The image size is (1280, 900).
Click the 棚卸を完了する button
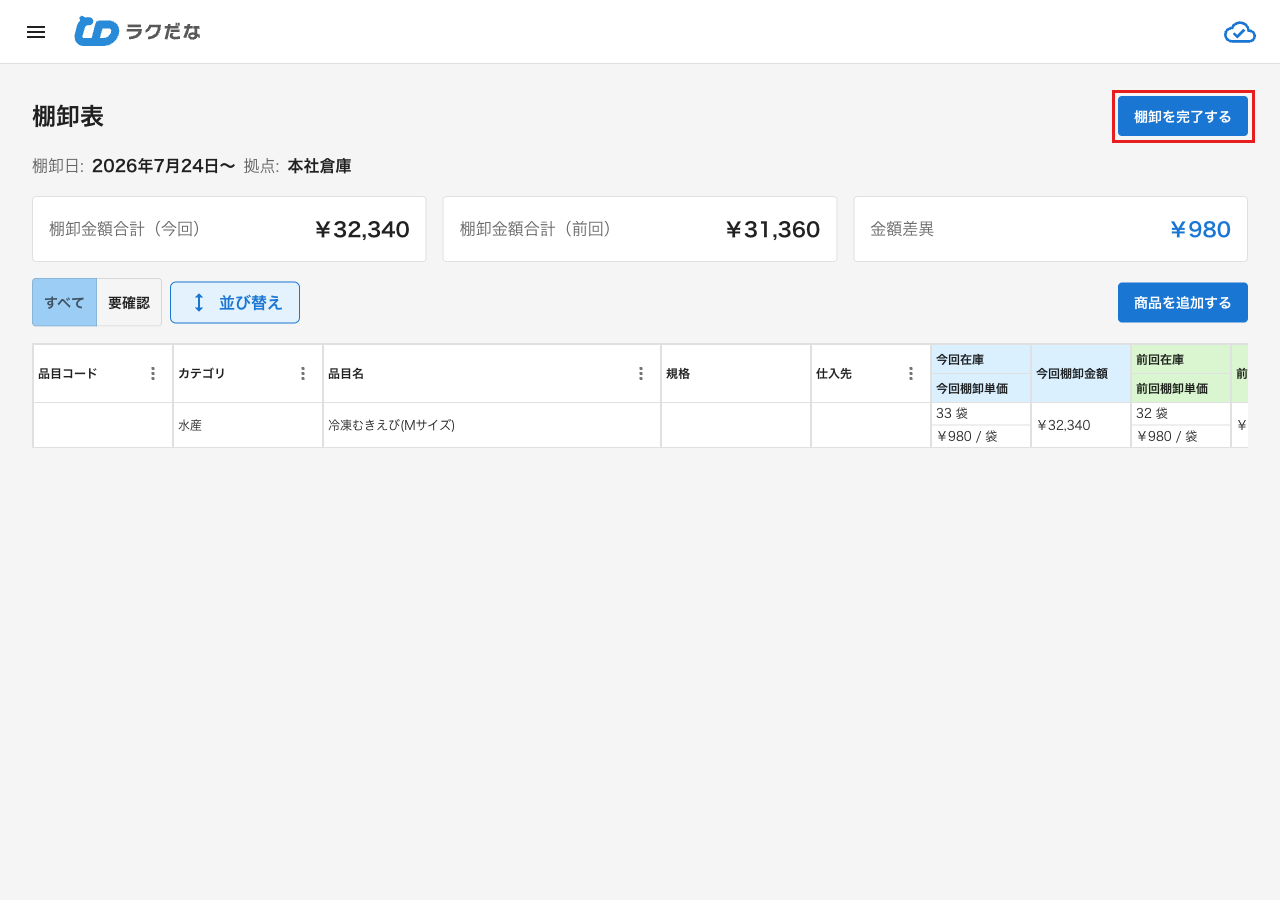pos(1183,117)
